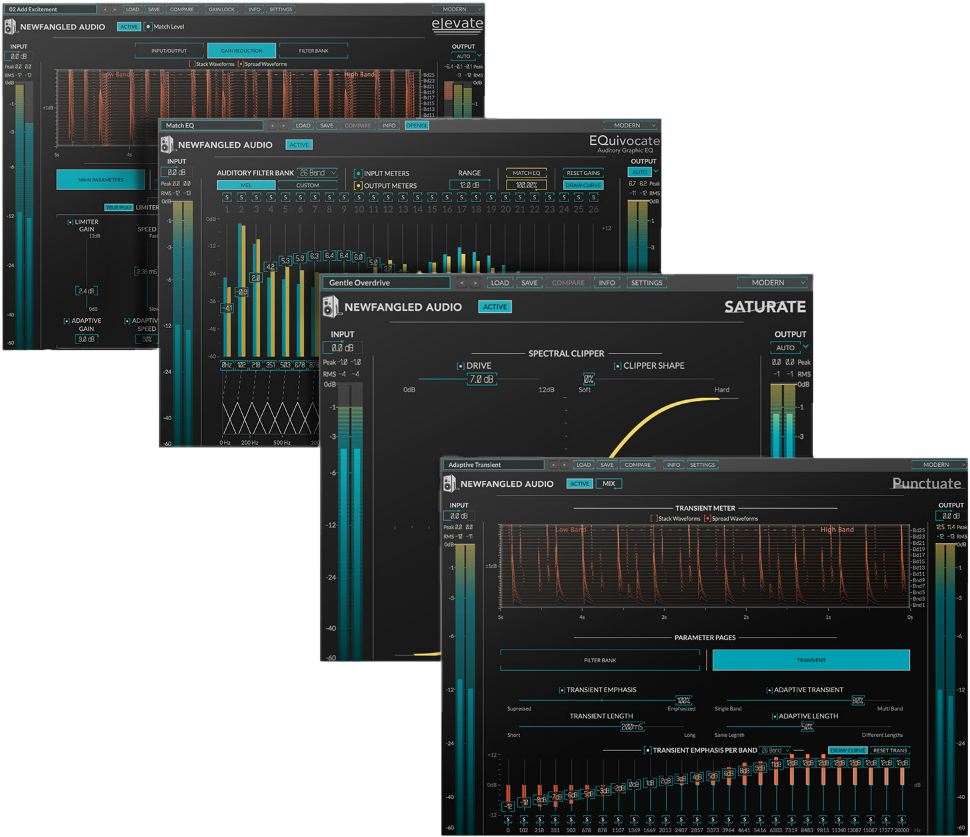Toggle Adaptive Length in Punctuate
970x837 pixels.
pyautogui.click(x=775, y=716)
